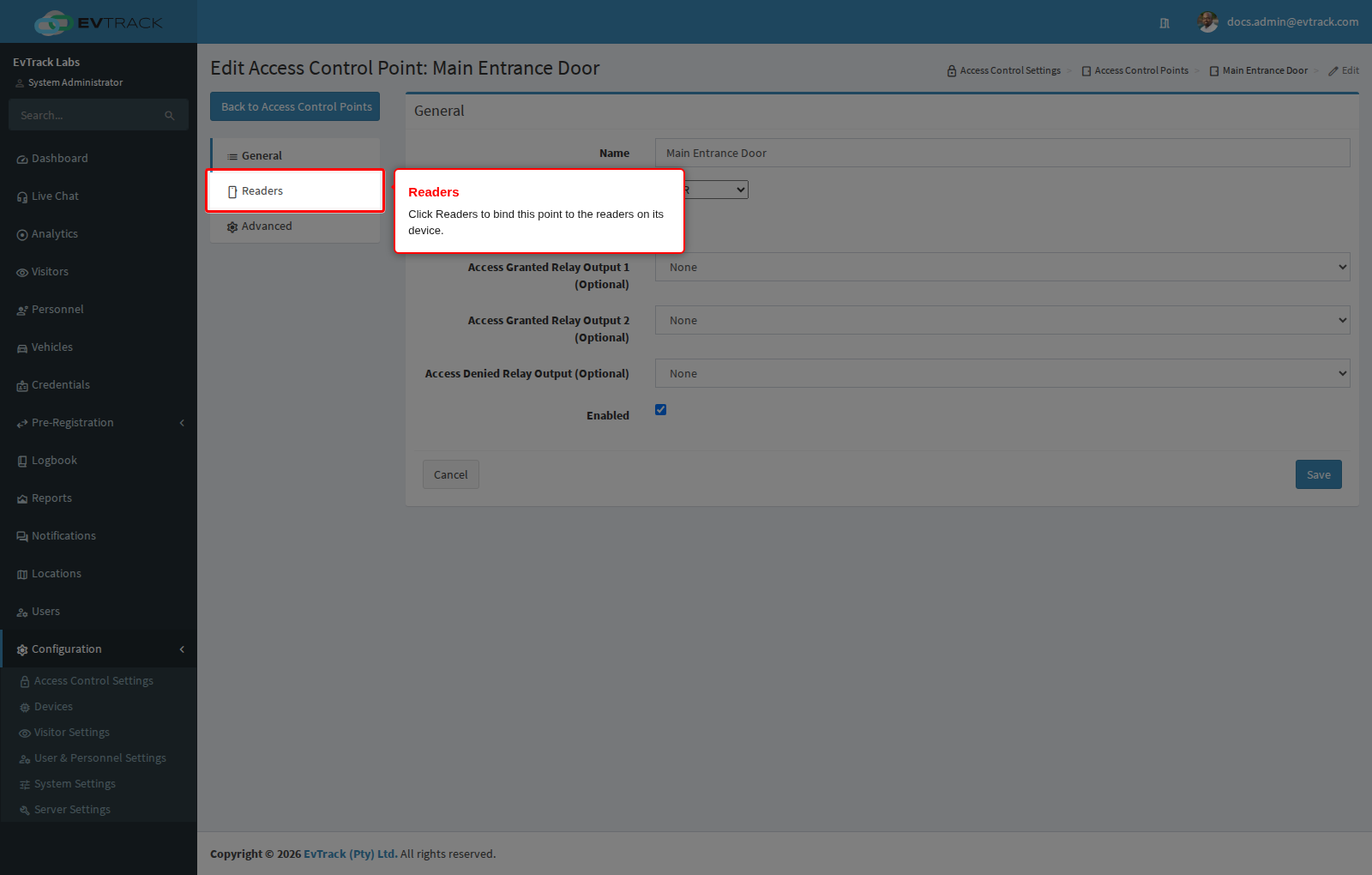Click the Live Chat headset icon

(x=22, y=197)
